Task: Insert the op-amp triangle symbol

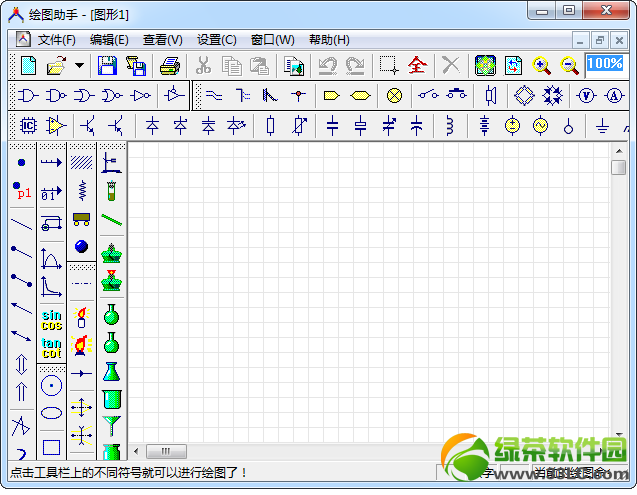Action: [56, 126]
